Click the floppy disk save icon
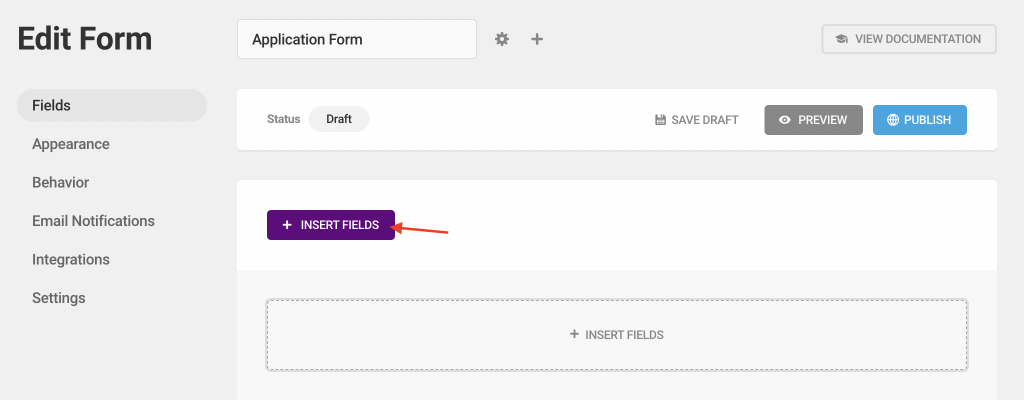The height and width of the screenshot is (400, 1024). [660, 120]
